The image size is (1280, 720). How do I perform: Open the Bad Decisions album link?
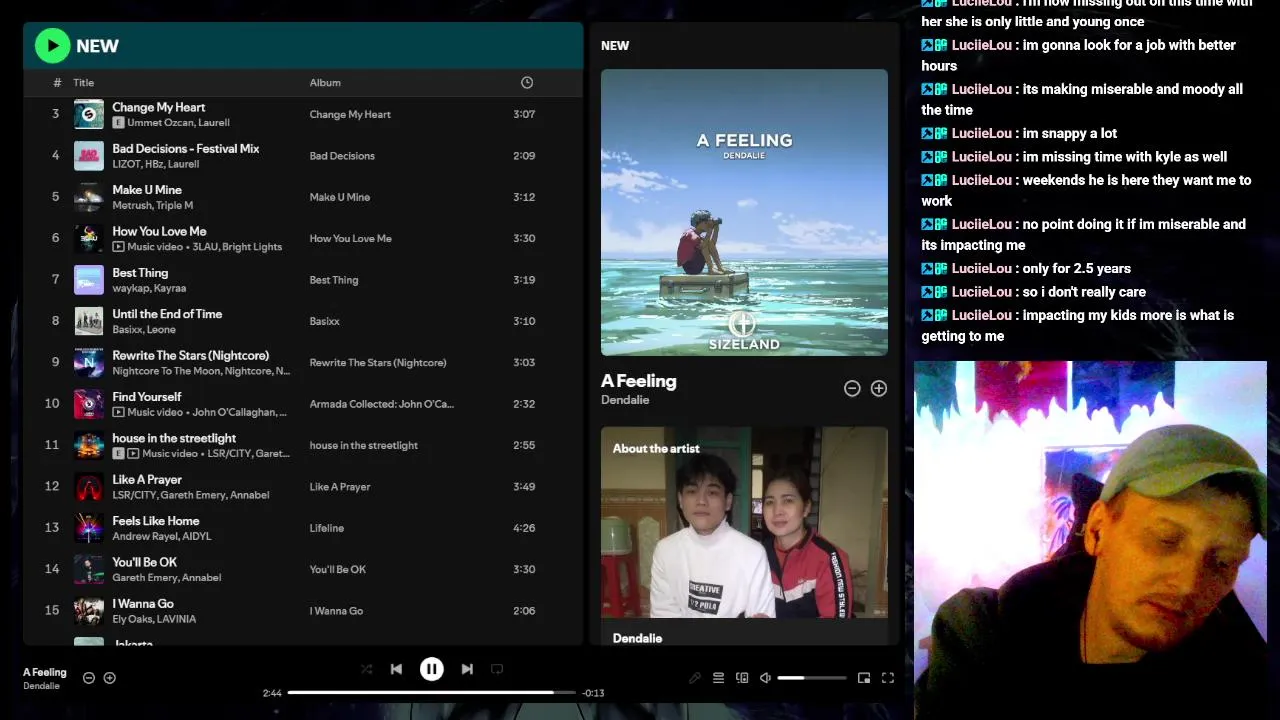click(342, 156)
